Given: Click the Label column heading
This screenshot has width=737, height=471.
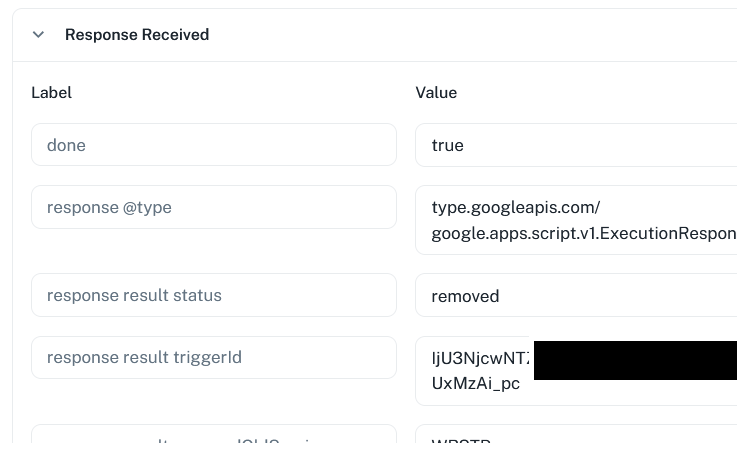Looking at the screenshot, I should click(51, 93).
